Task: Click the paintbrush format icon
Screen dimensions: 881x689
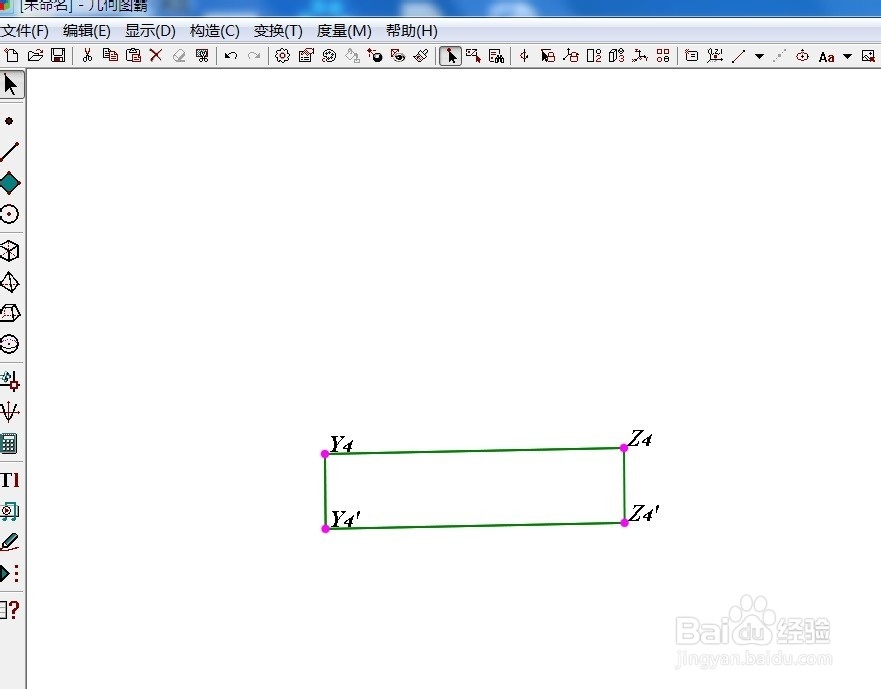Action: pos(421,56)
